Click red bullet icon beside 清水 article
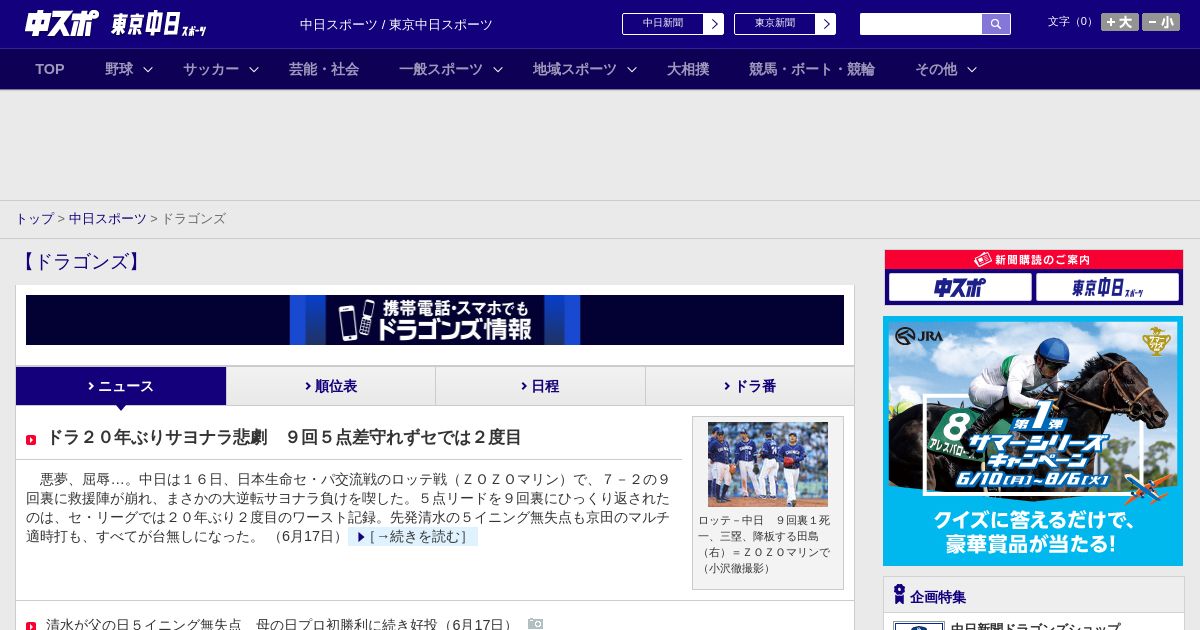The image size is (1200, 630). pyautogui.click(x=31, y=626)
